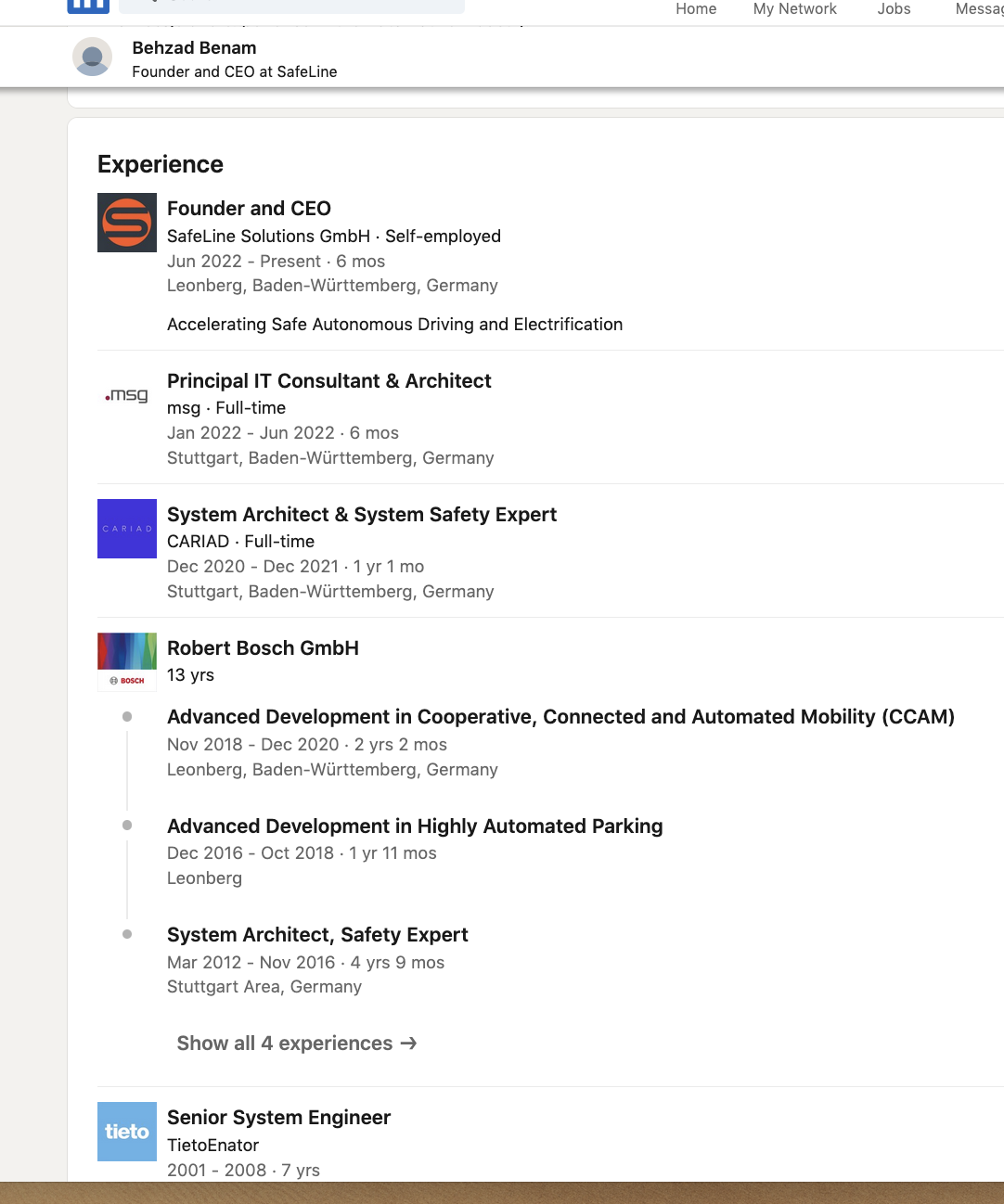Open the Messaging tab
This screenshot has width=1004, height=1204.
(979, 9)
